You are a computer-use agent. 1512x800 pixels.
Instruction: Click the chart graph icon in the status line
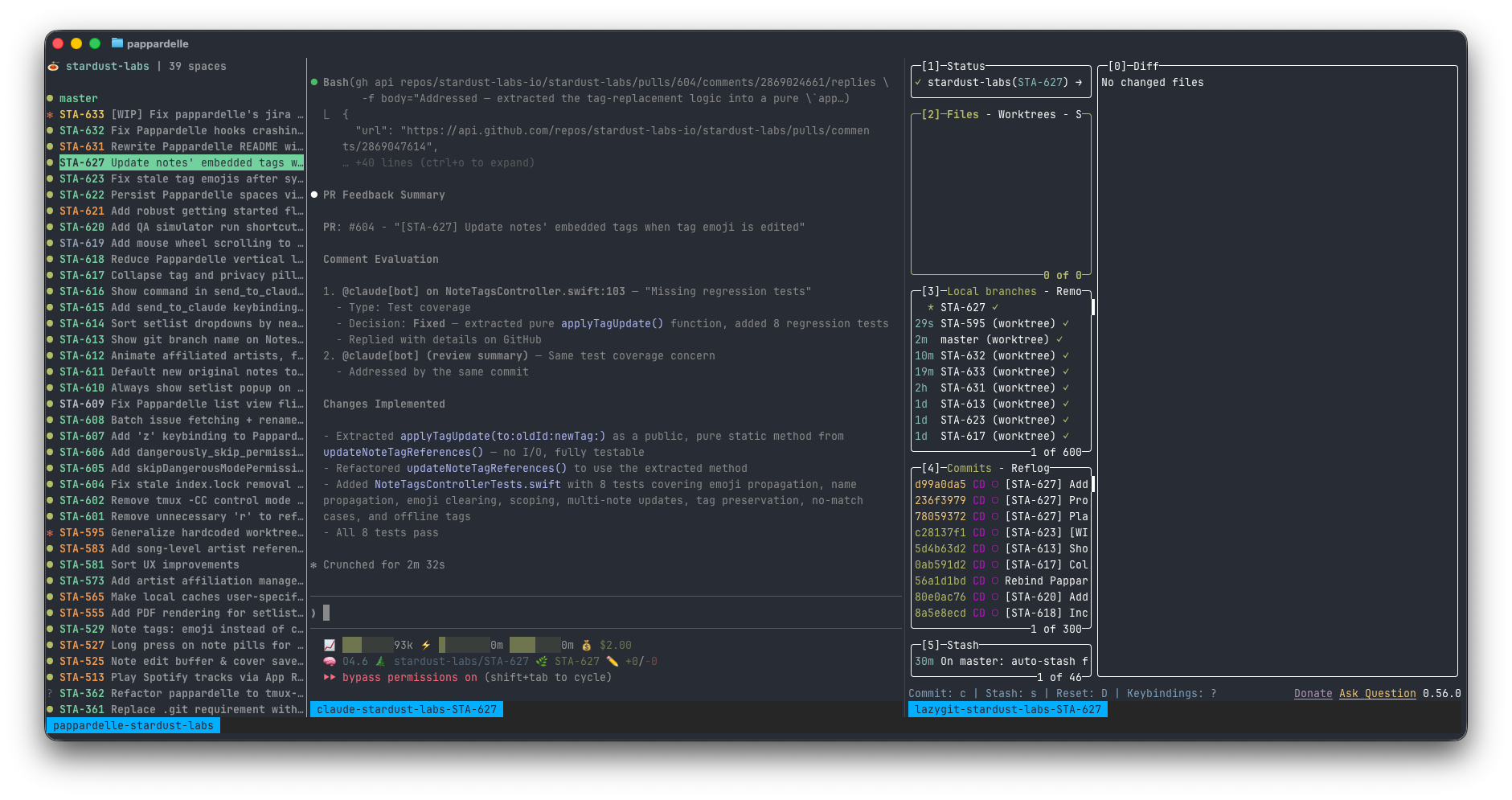tap(330, 644)
